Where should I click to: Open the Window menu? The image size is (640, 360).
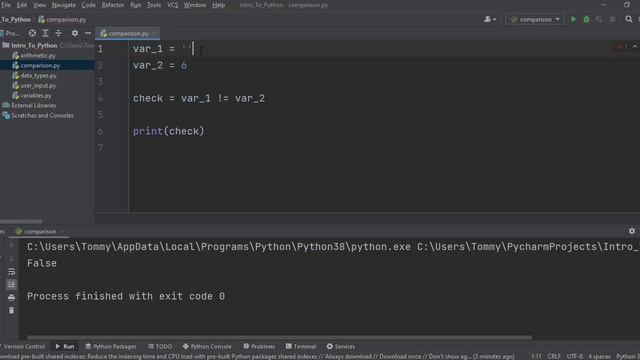click(195, 5)
